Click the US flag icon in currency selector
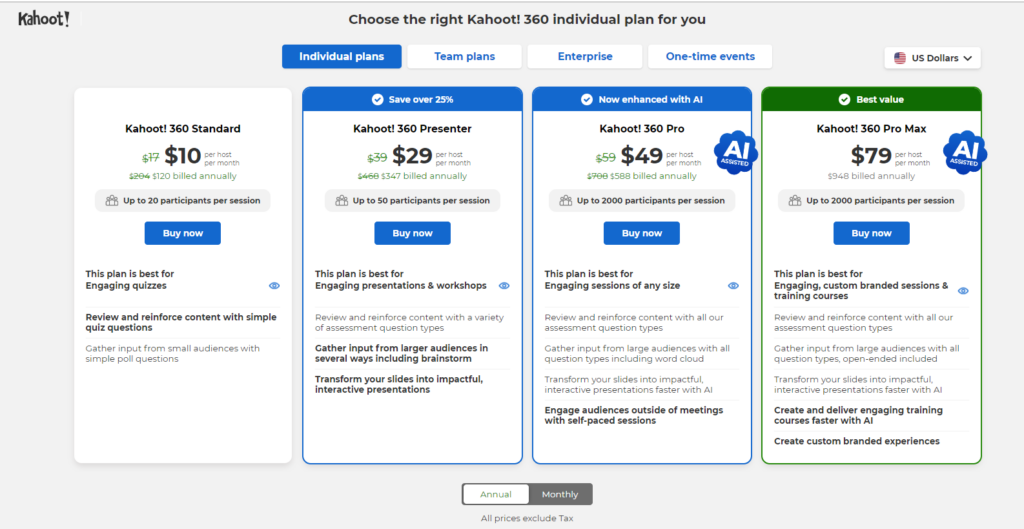The image size is (1024, 529). [x=900, y=58]
